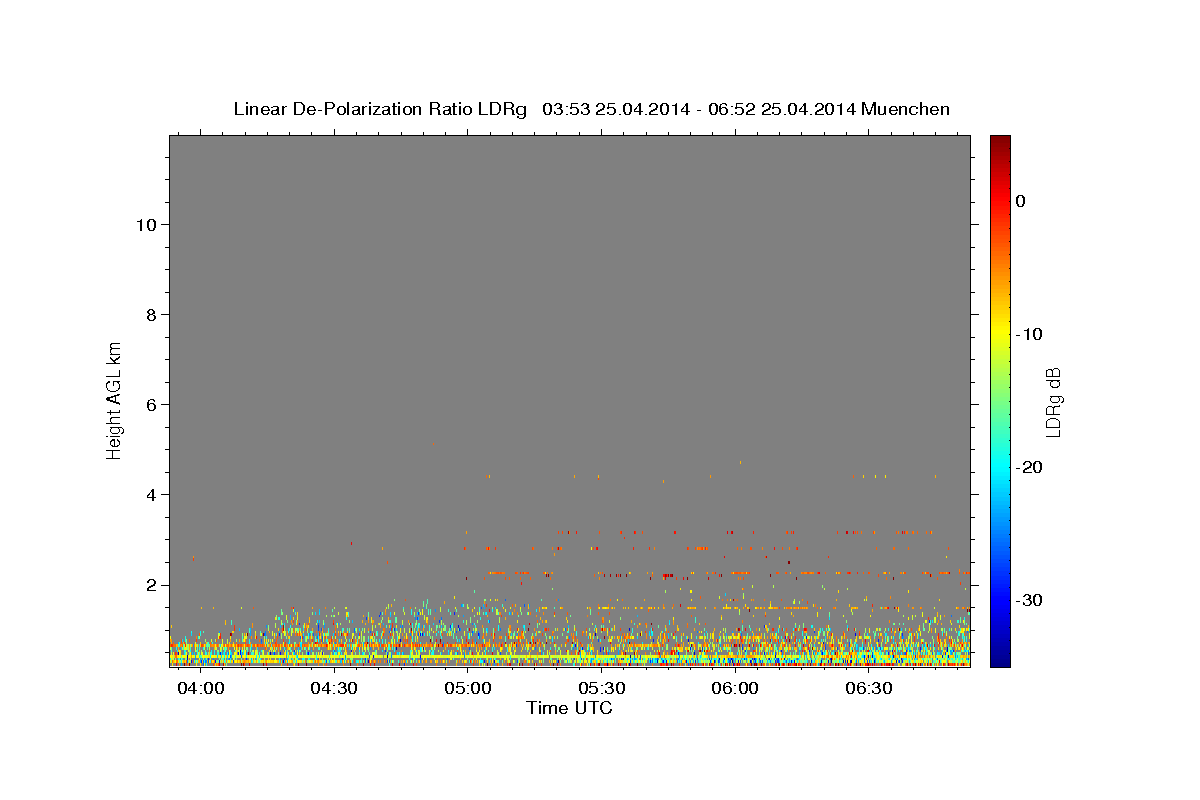Image resolution: width=1200 pixels, height=800 pixels.
Task: Click the 'LDRg dB' colorbar label
Action: point(1052,402)
